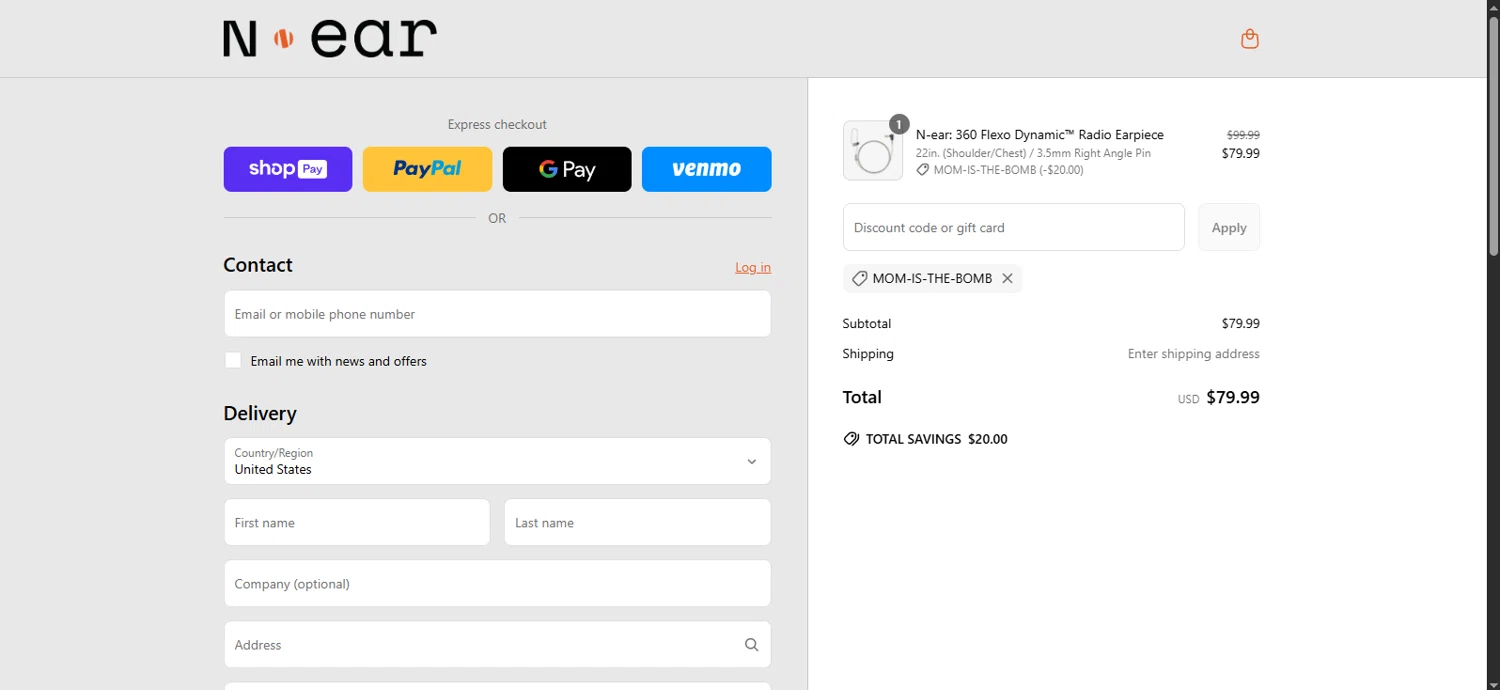Click into the Address field
This screenshot has width=1500, height=690.
click(x=497, y=644)
